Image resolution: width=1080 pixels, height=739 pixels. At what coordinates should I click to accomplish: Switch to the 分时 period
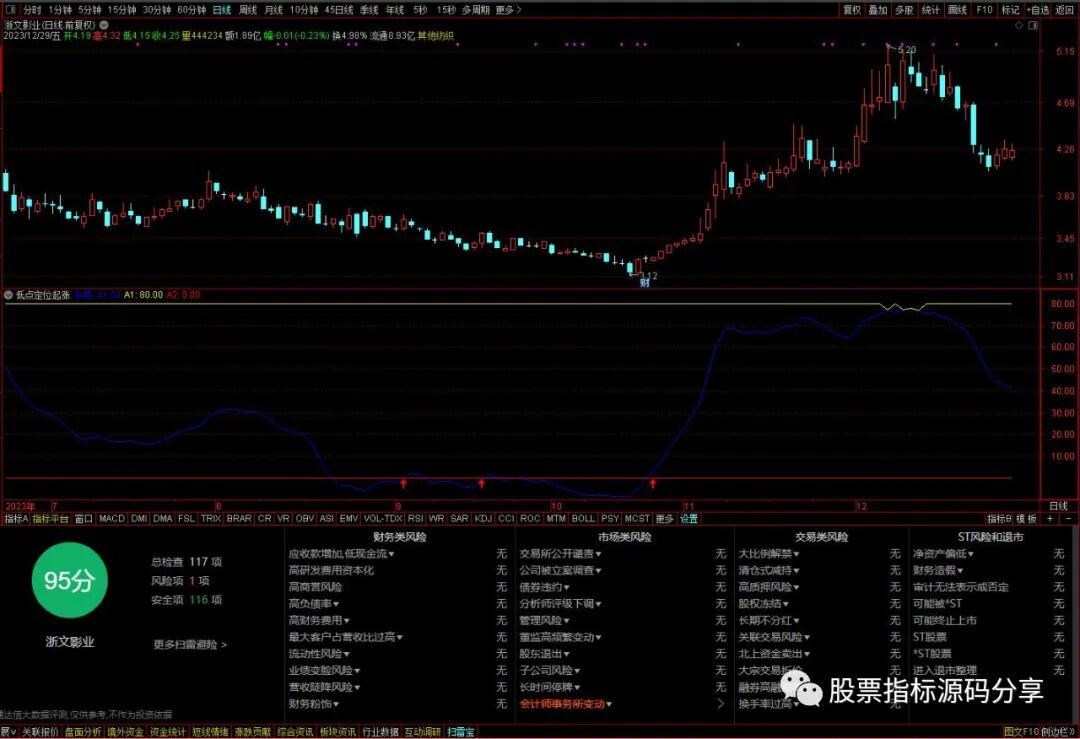(x=32, y=10)
